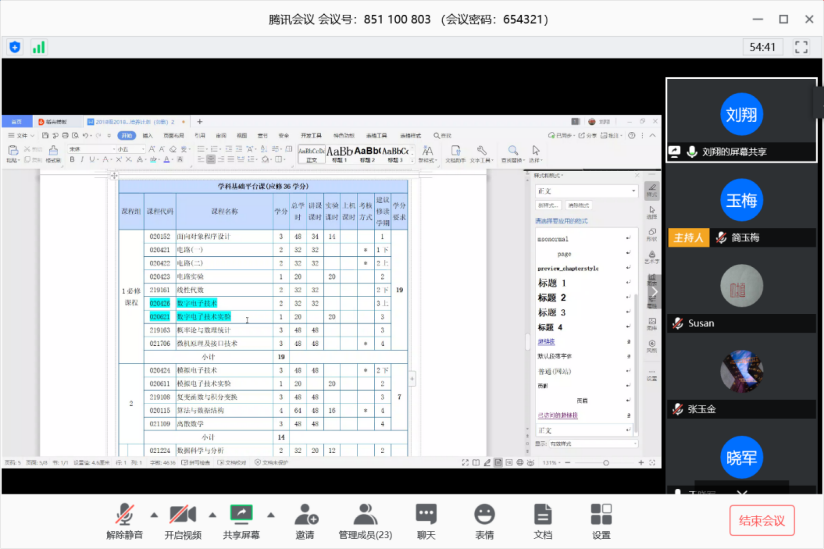
Task: Select Susan's participant tile
Action: coord(741,292)
